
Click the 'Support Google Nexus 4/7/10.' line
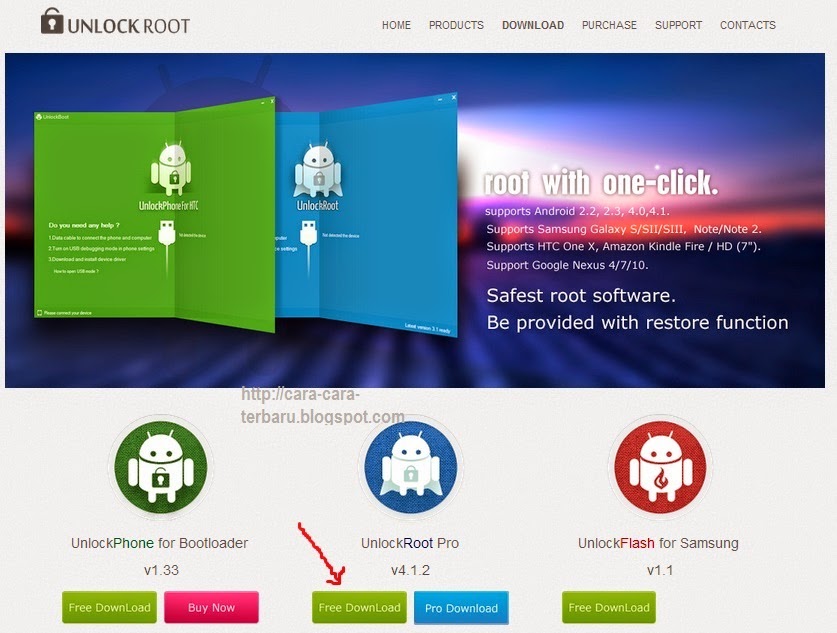[567, 265]
